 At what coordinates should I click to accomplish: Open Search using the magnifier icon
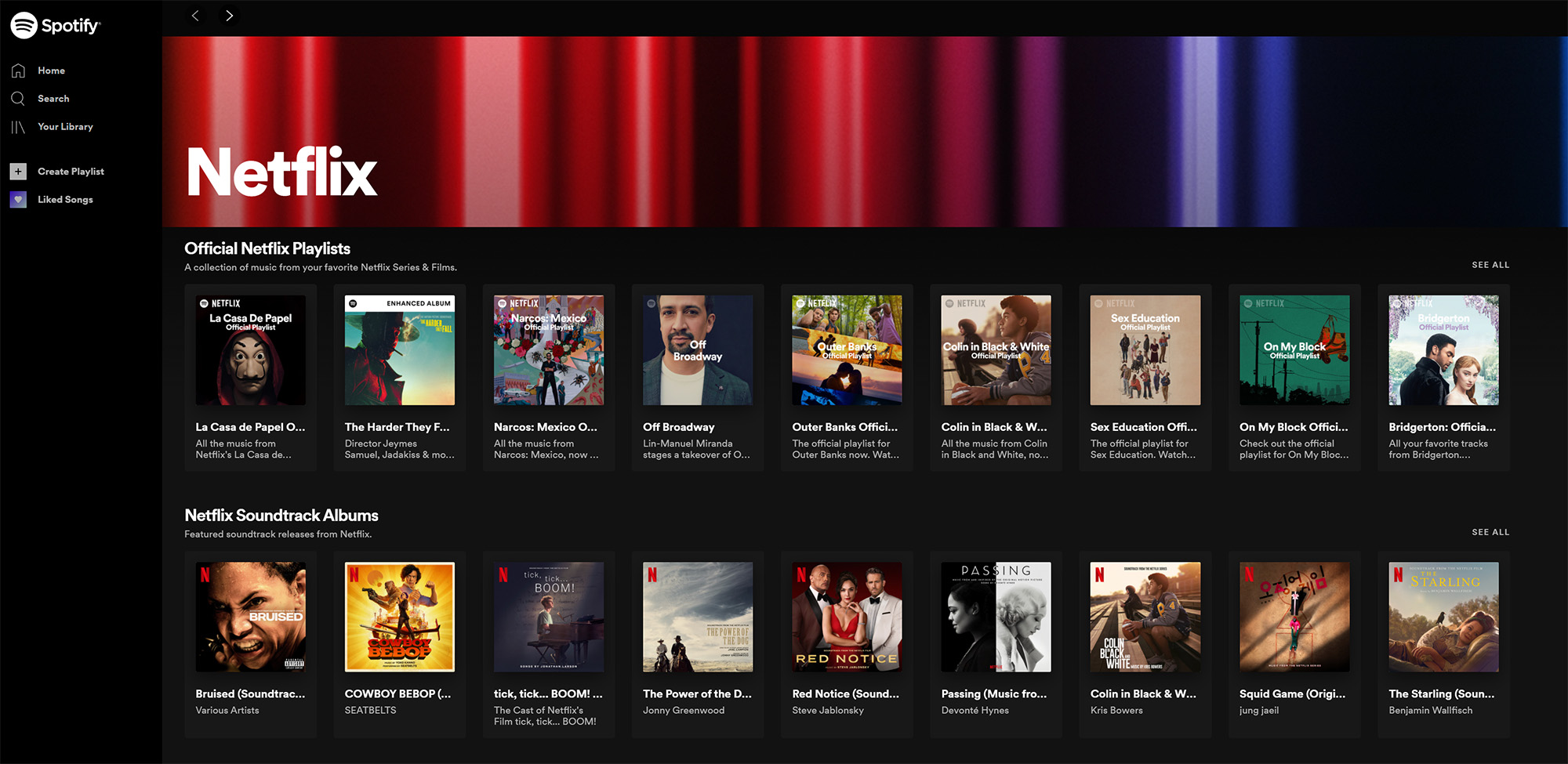[x=17, y=98]
